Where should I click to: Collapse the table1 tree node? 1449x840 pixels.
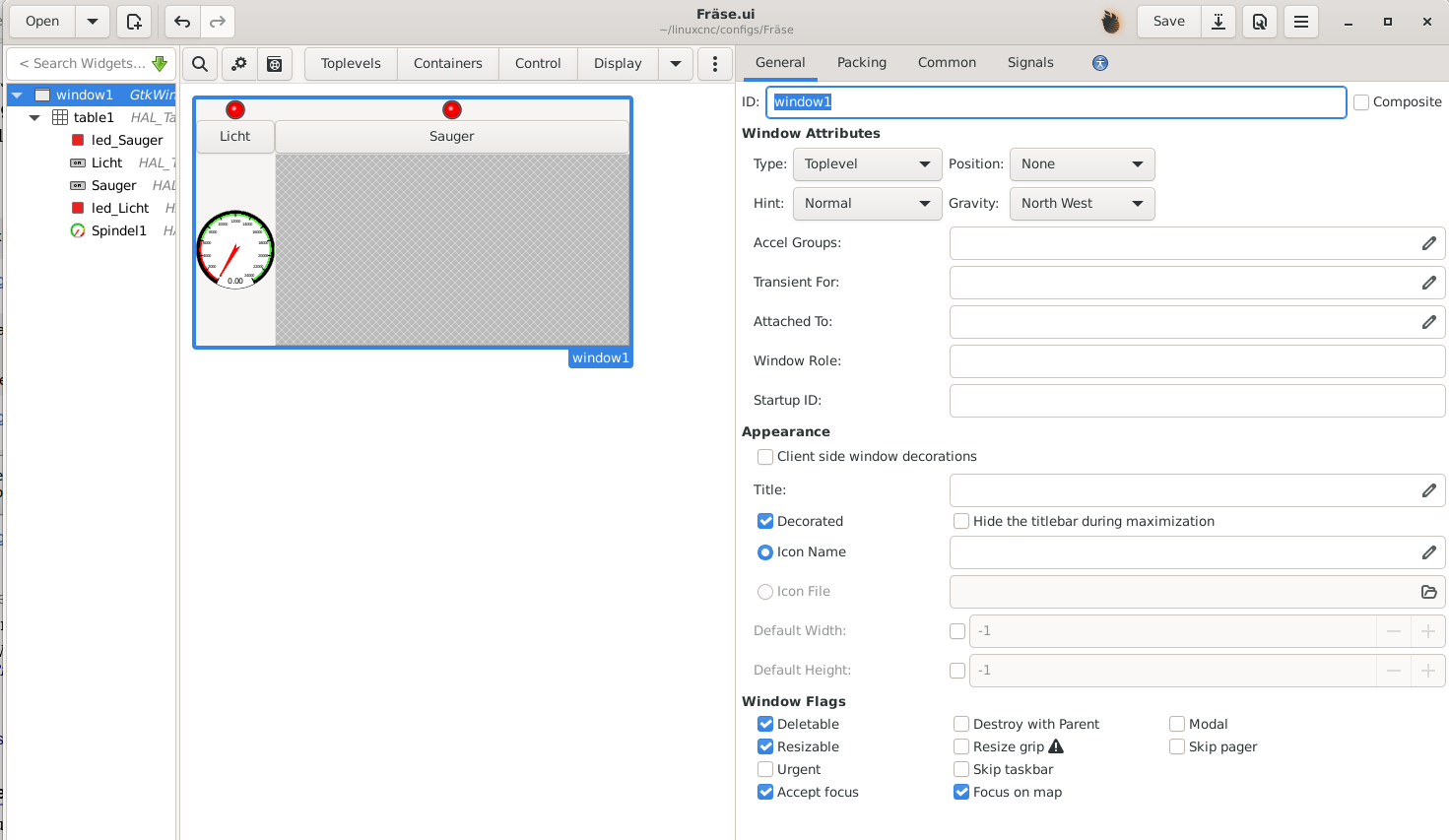click(x=34, y=118)
